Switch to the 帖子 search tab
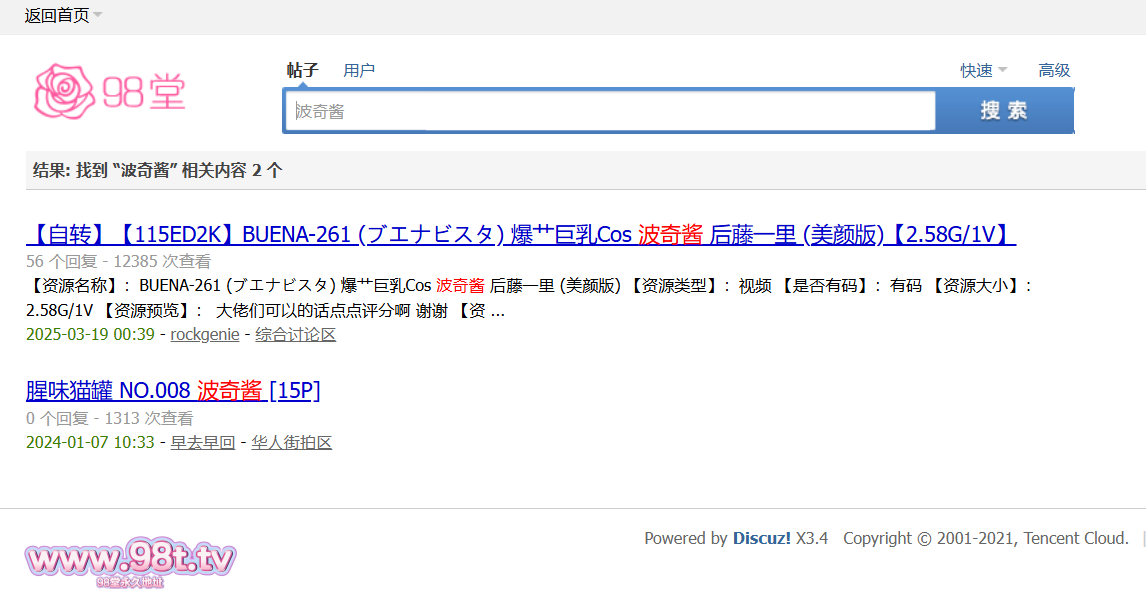Screen dimensions: 1146x597 click(302, 70)
